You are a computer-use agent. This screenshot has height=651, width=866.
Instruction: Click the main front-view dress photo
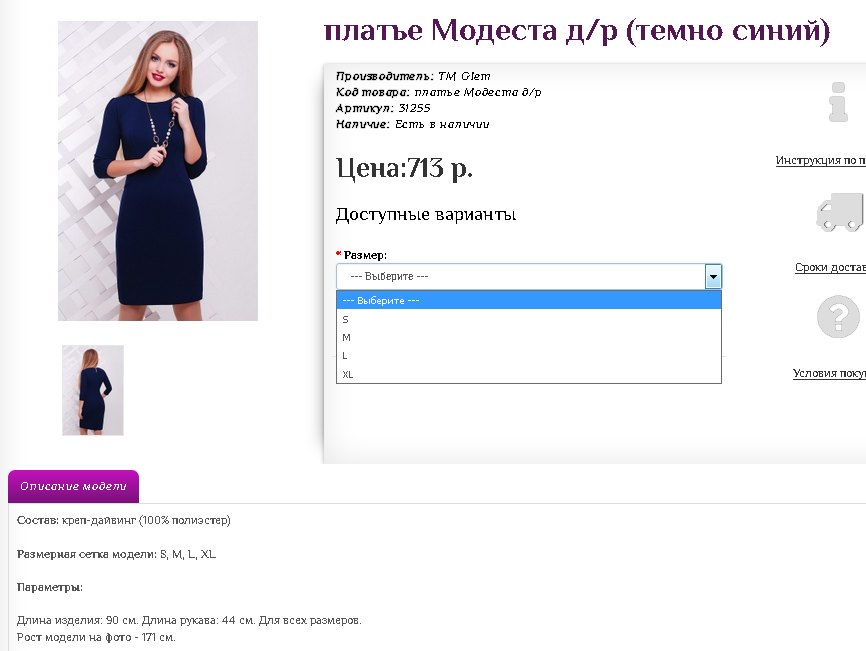coord(158,171)
